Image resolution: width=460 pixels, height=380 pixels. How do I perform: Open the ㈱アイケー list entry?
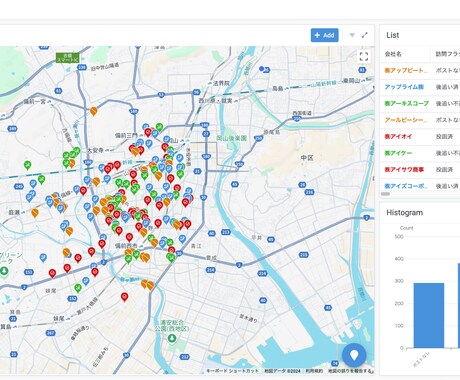tap(398, 153)
